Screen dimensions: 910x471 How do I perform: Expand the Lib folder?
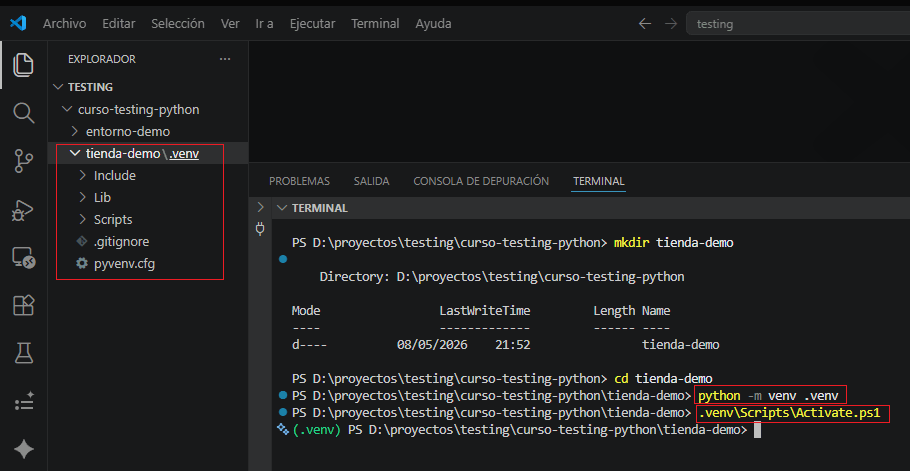[83, 197]
